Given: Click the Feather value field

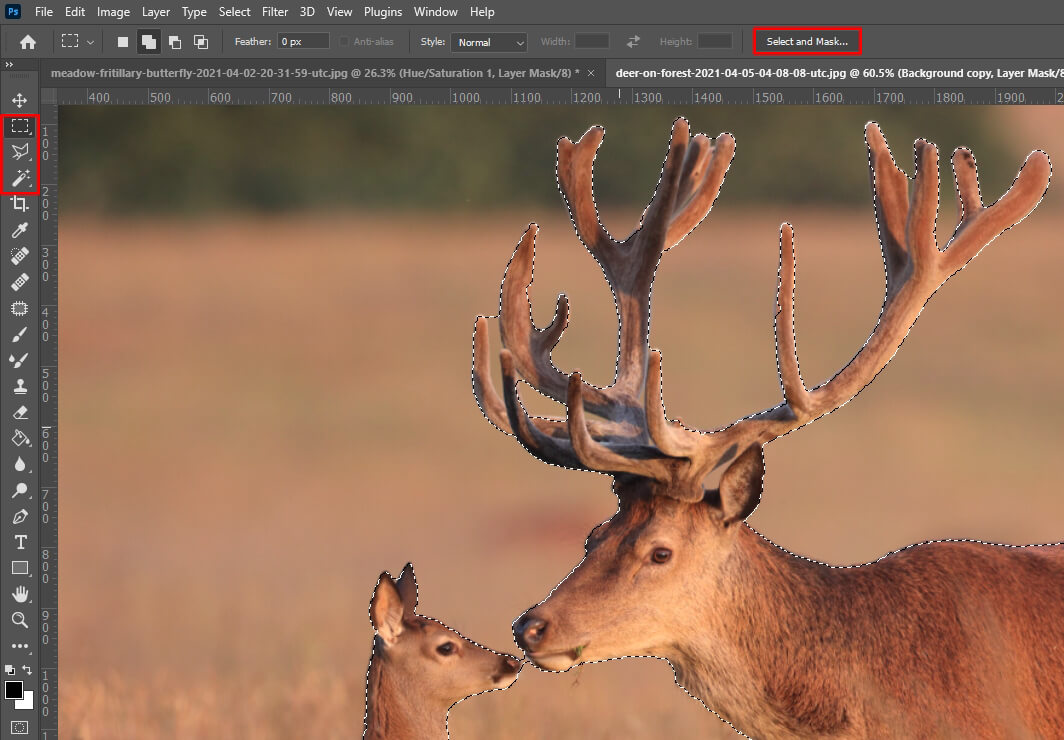Looking at the screenshot, I should tap(303, 41).
